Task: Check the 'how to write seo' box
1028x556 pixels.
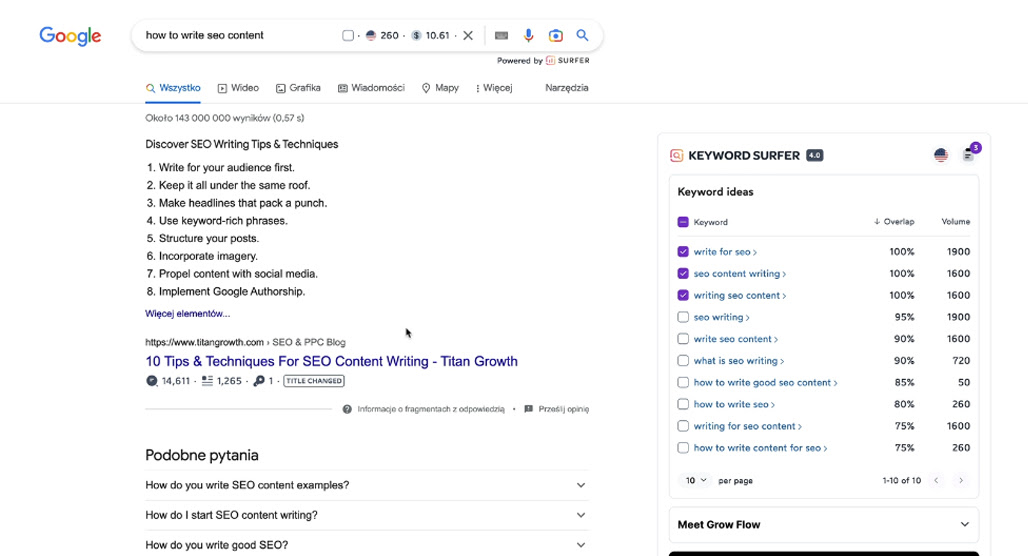Action: [x=683, y=405]
